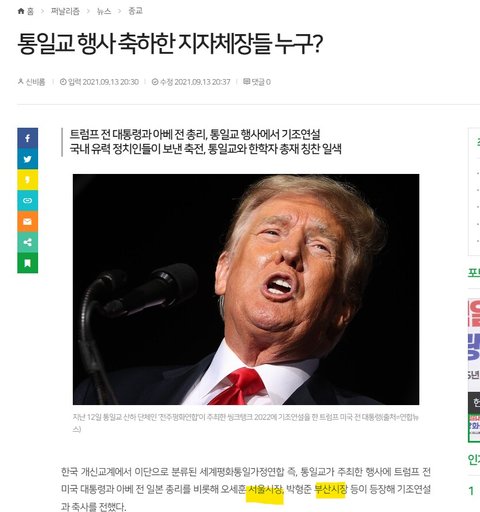Copy article link with chain icon

point(28,201)
